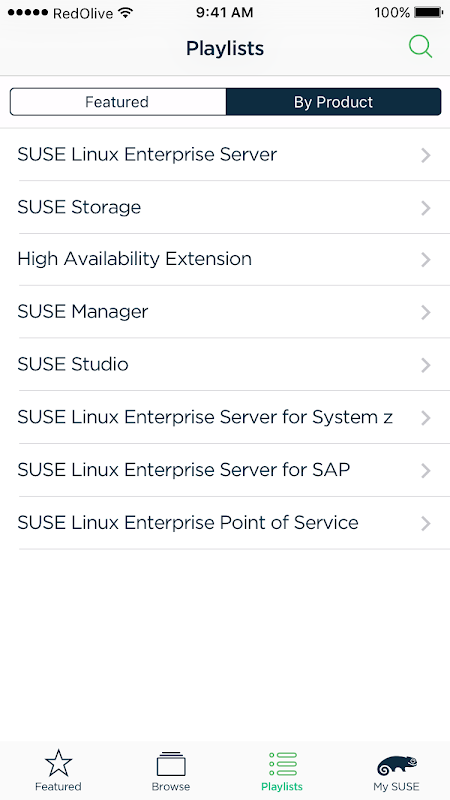The image size is (450, 800).
Task: Expand SUSE Linux Enterprise Server chevron
Action: click(426, 155)
